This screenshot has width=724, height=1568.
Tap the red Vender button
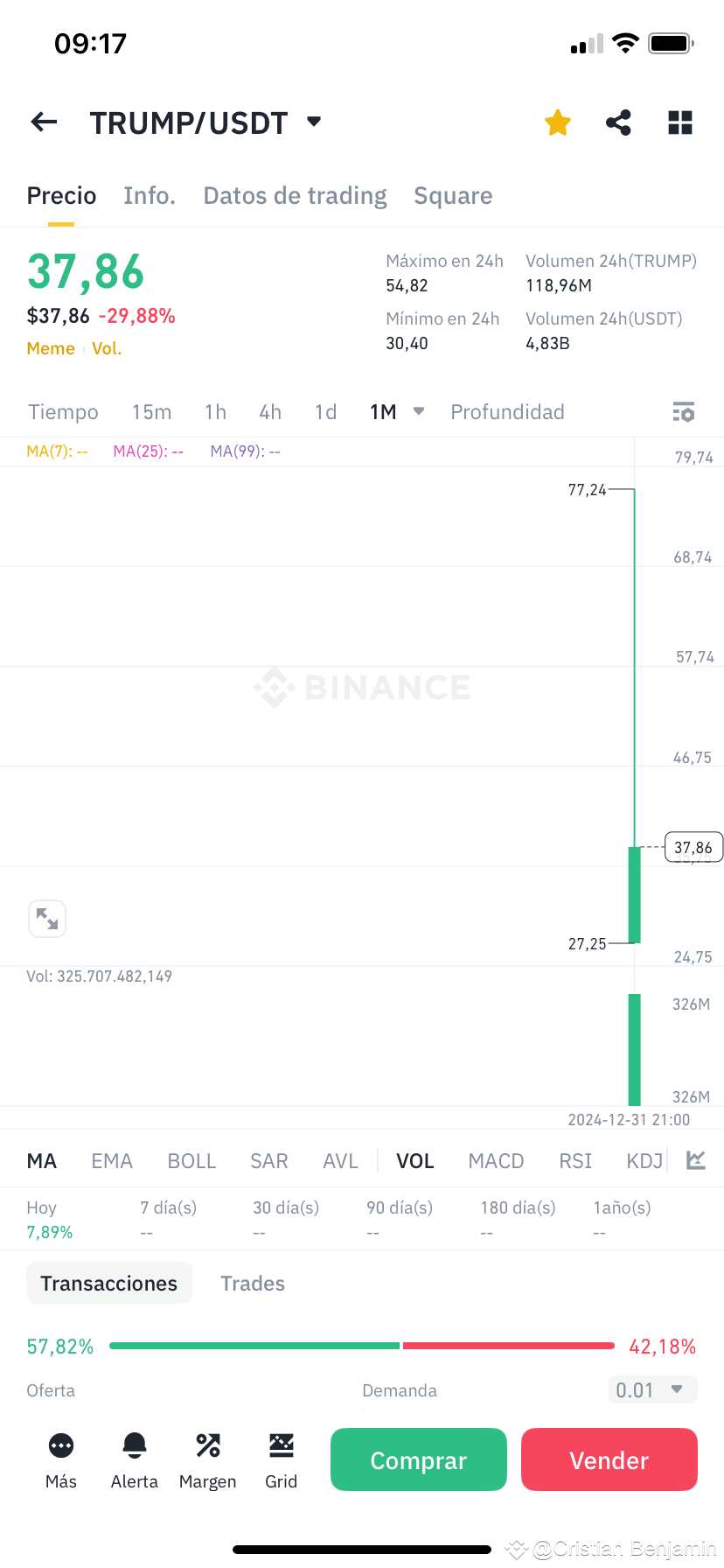[x=609, y=1459]
